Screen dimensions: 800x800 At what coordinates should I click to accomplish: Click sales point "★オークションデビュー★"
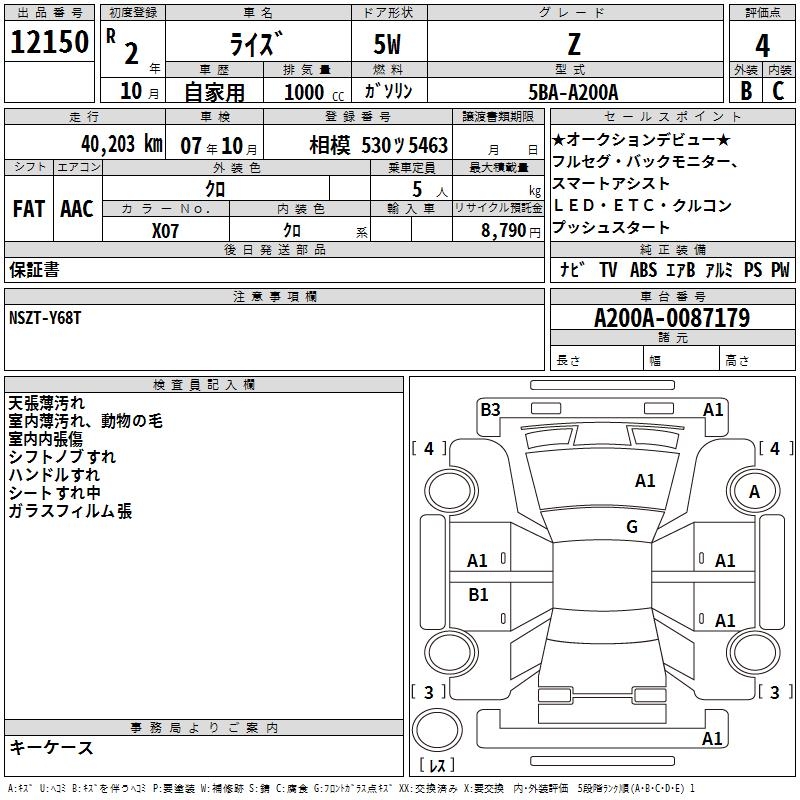[x=641, y=139]
